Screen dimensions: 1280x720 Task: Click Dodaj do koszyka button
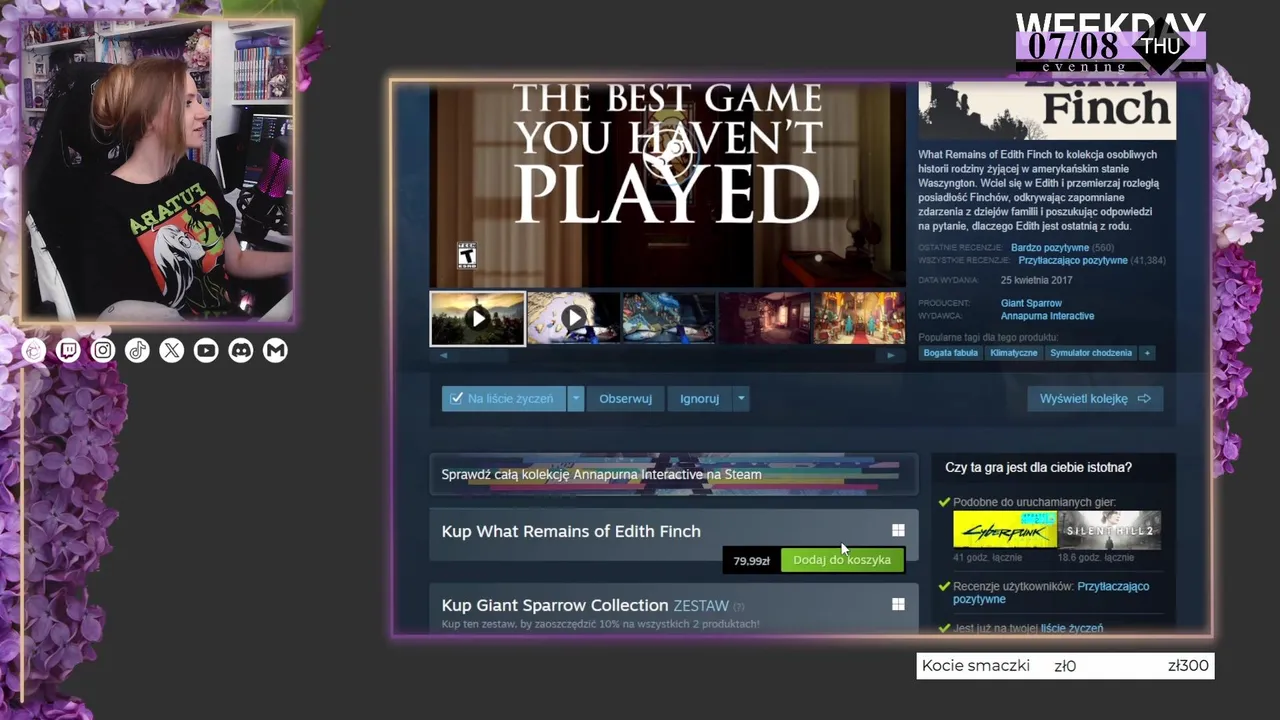point(842,560)
